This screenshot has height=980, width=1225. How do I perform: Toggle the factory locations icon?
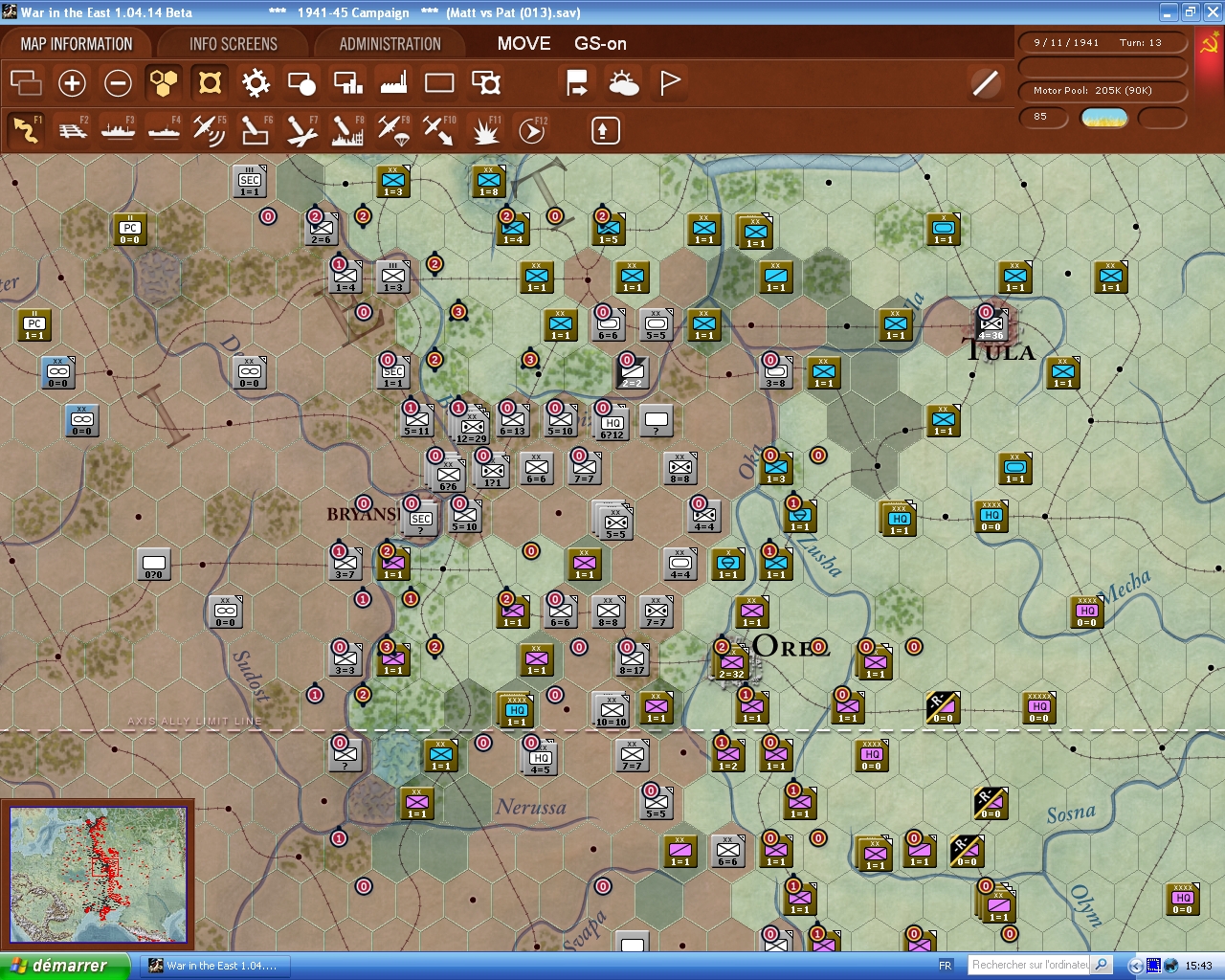393,83
